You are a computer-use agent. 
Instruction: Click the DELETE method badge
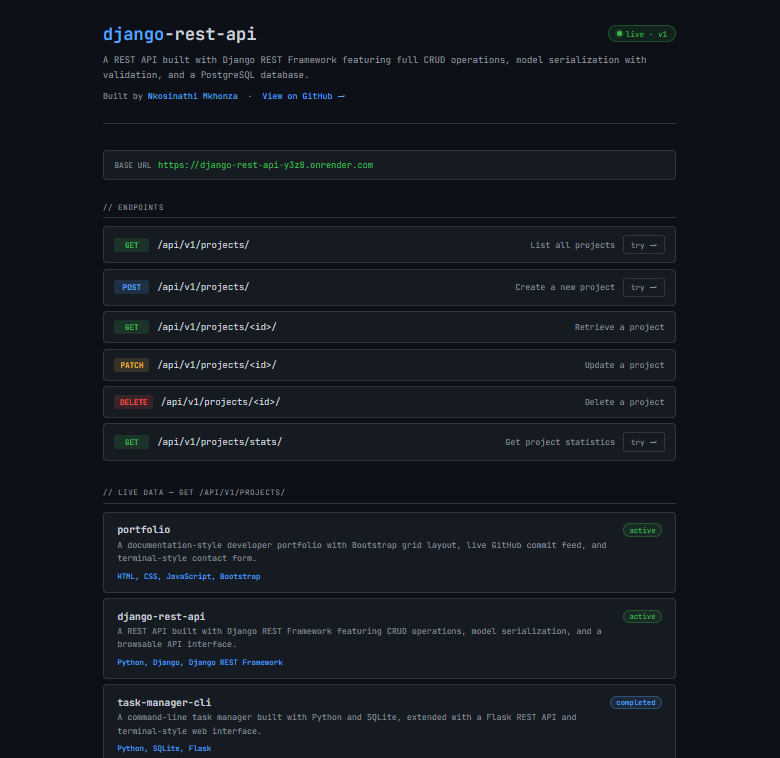[133, 402]
